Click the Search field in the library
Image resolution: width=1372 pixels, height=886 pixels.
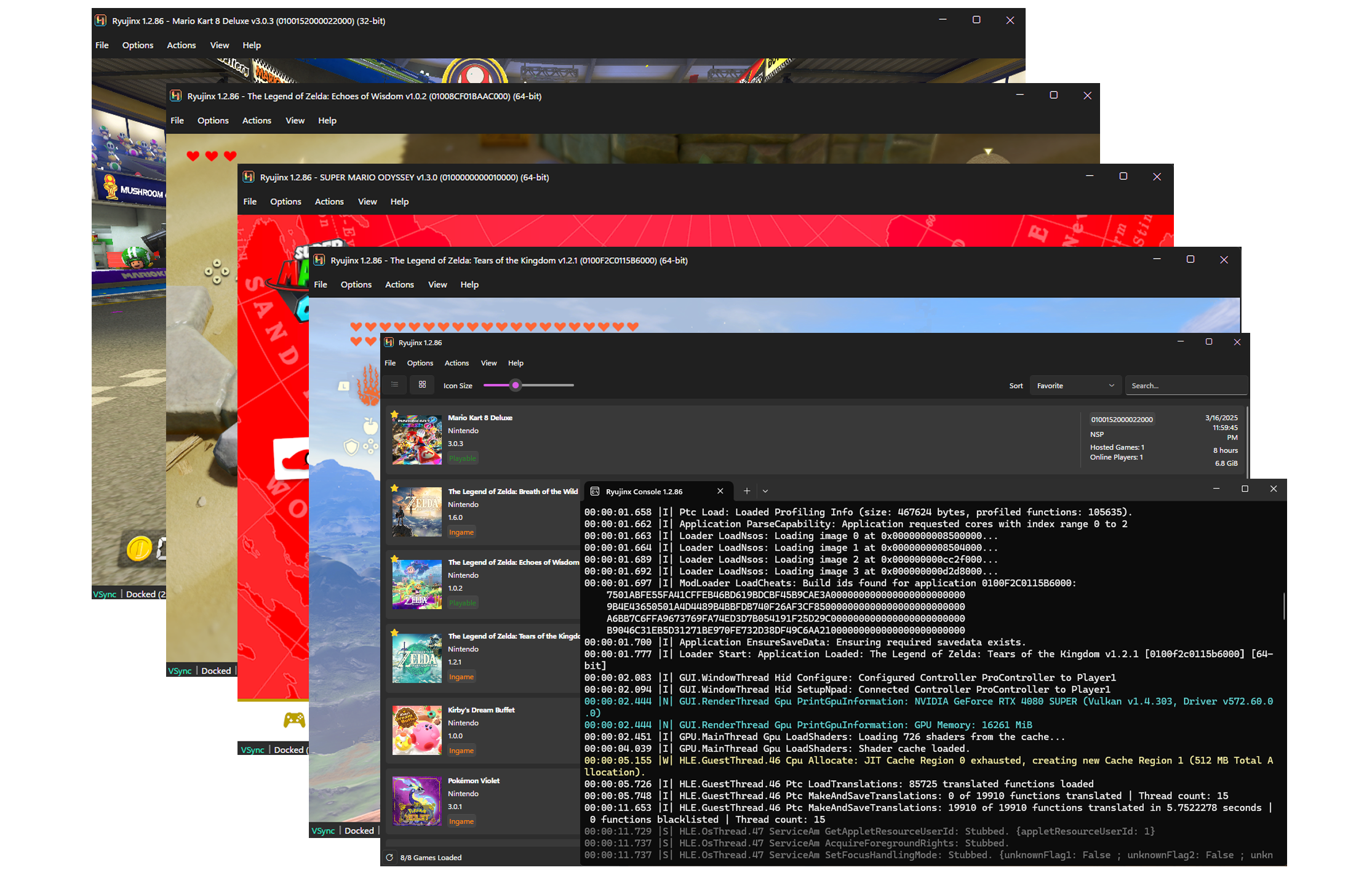click(x=1187, y=386)
